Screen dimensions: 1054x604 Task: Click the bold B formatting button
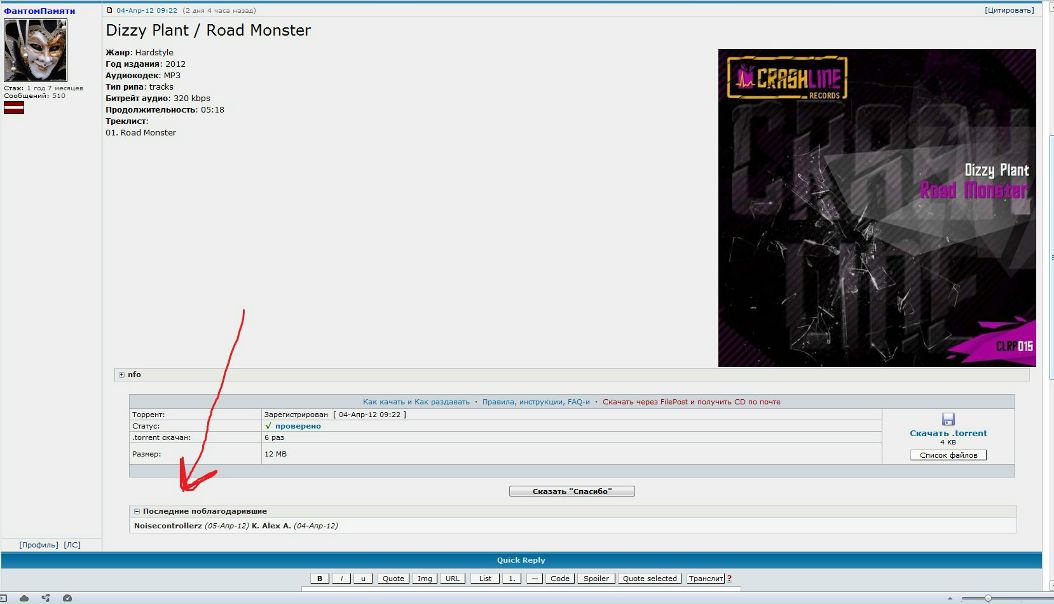point(319,579)
